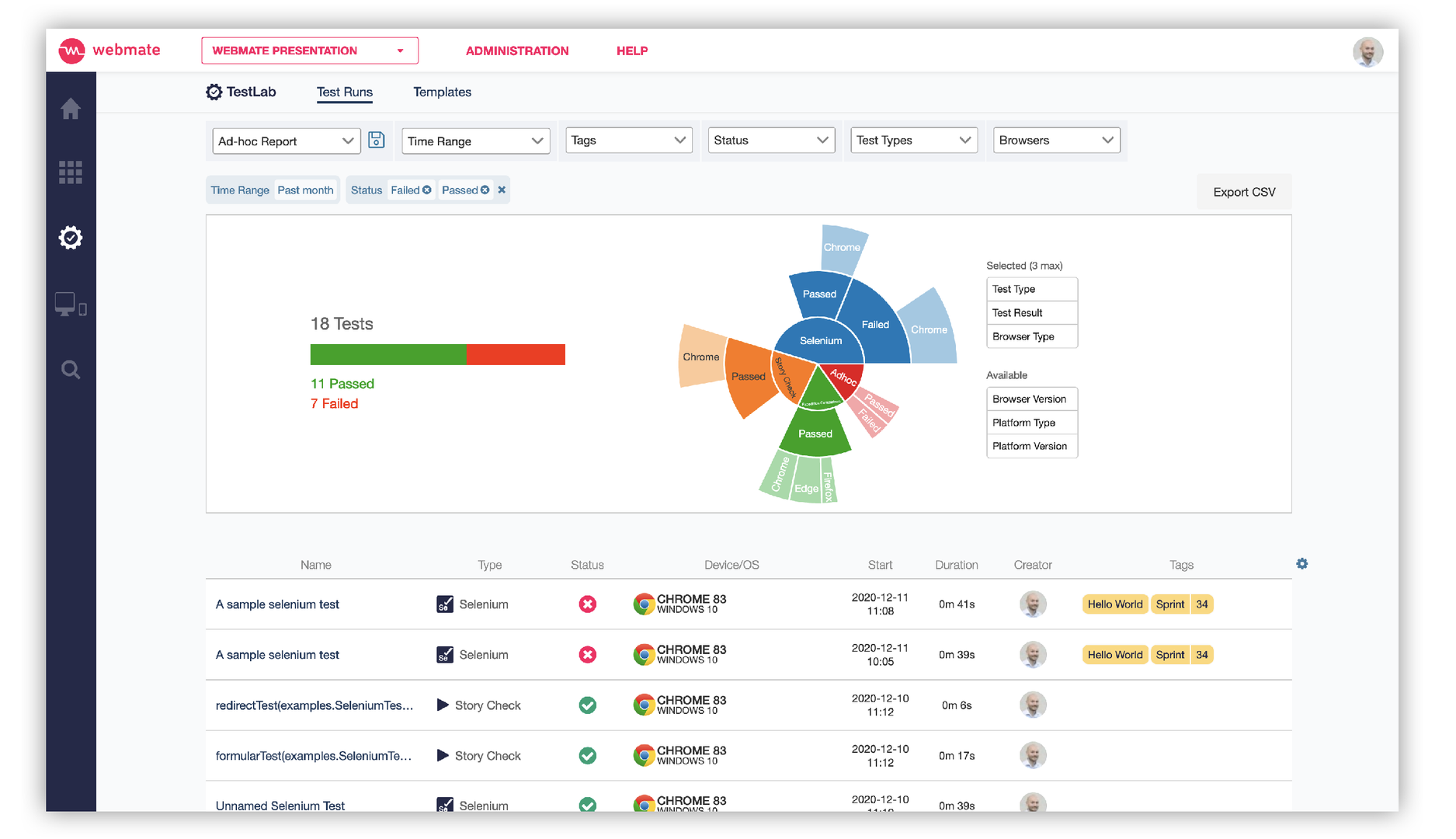Open the redirectTest Story Check run

(314, 705)
